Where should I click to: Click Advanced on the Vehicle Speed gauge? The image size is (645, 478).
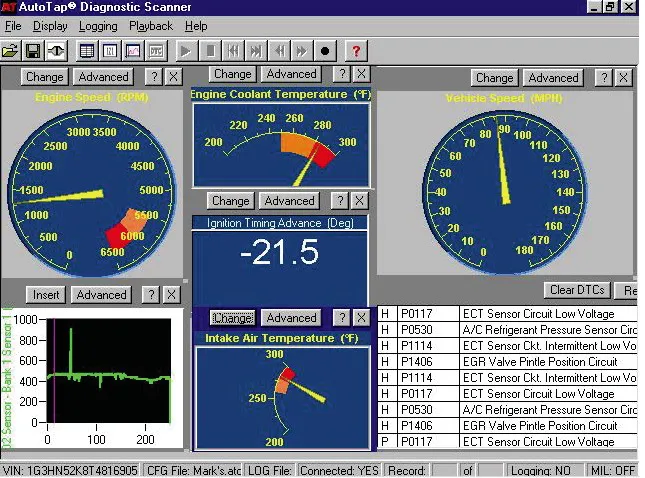[553, 78]
